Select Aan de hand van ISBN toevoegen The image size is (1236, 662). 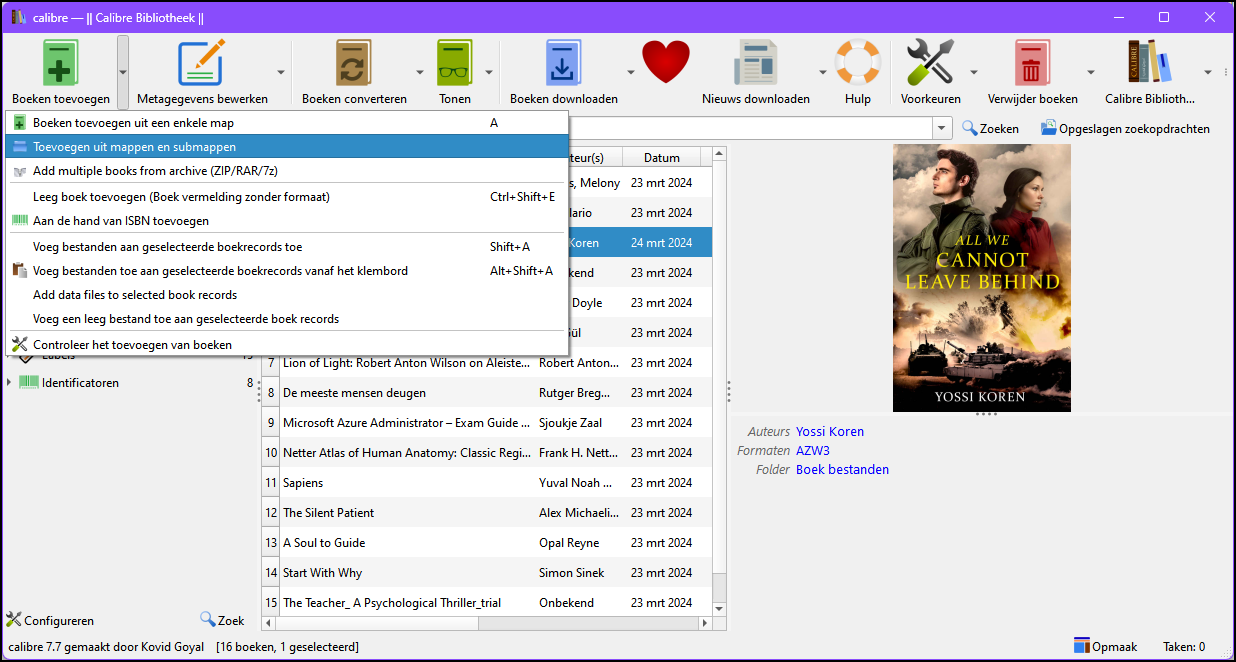point(287,221)
